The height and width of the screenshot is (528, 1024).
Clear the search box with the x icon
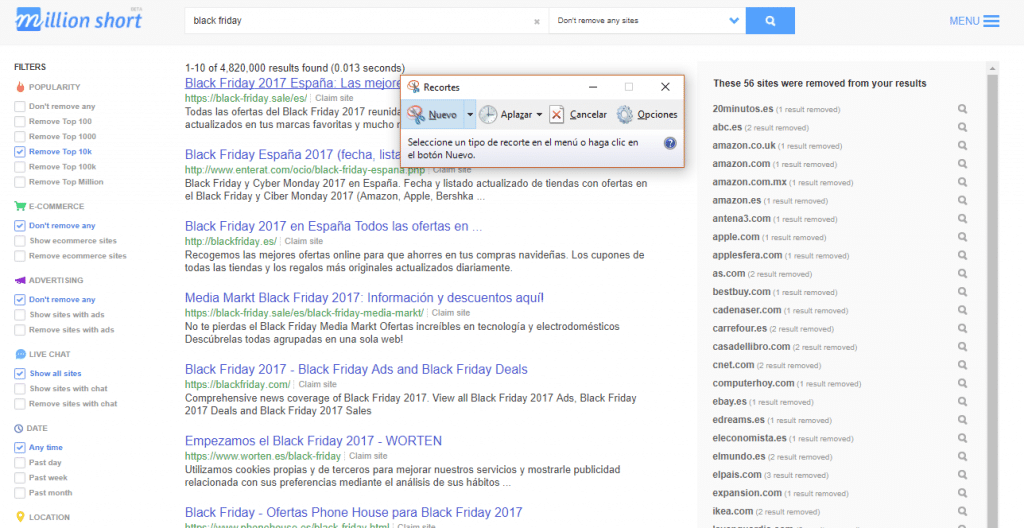click(537, 21)
